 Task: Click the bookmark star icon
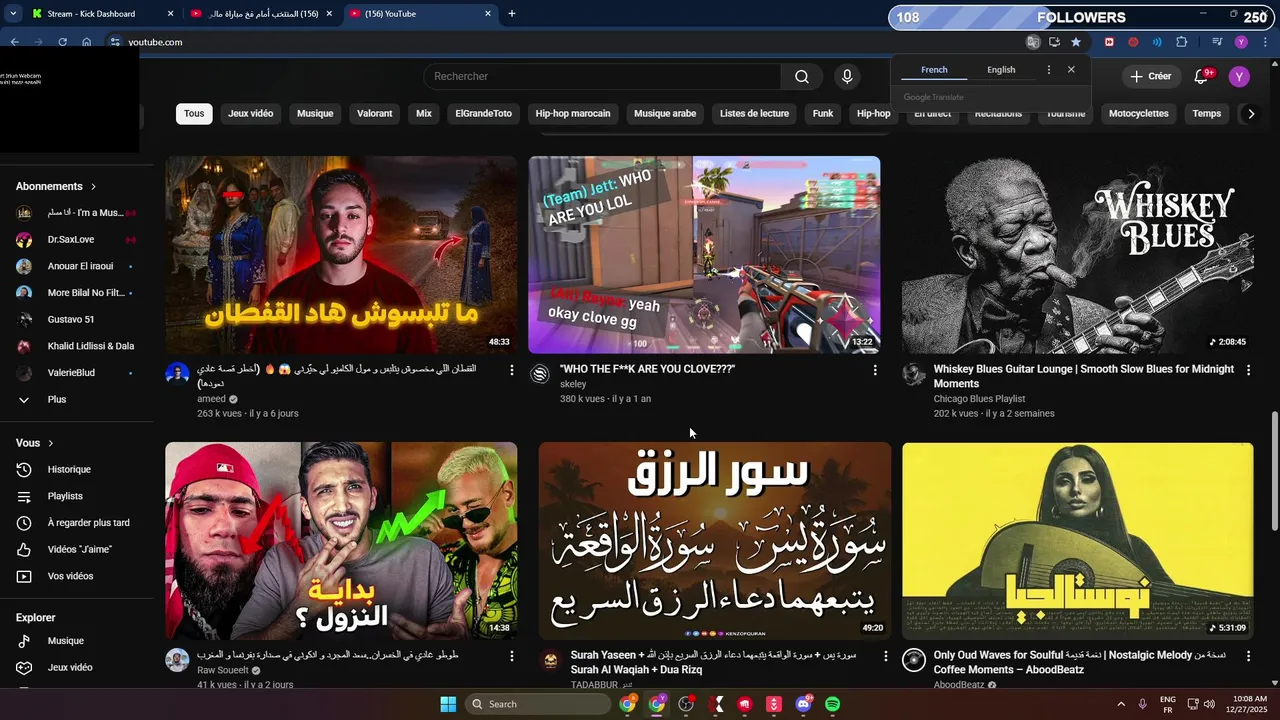coord(1076,42)
